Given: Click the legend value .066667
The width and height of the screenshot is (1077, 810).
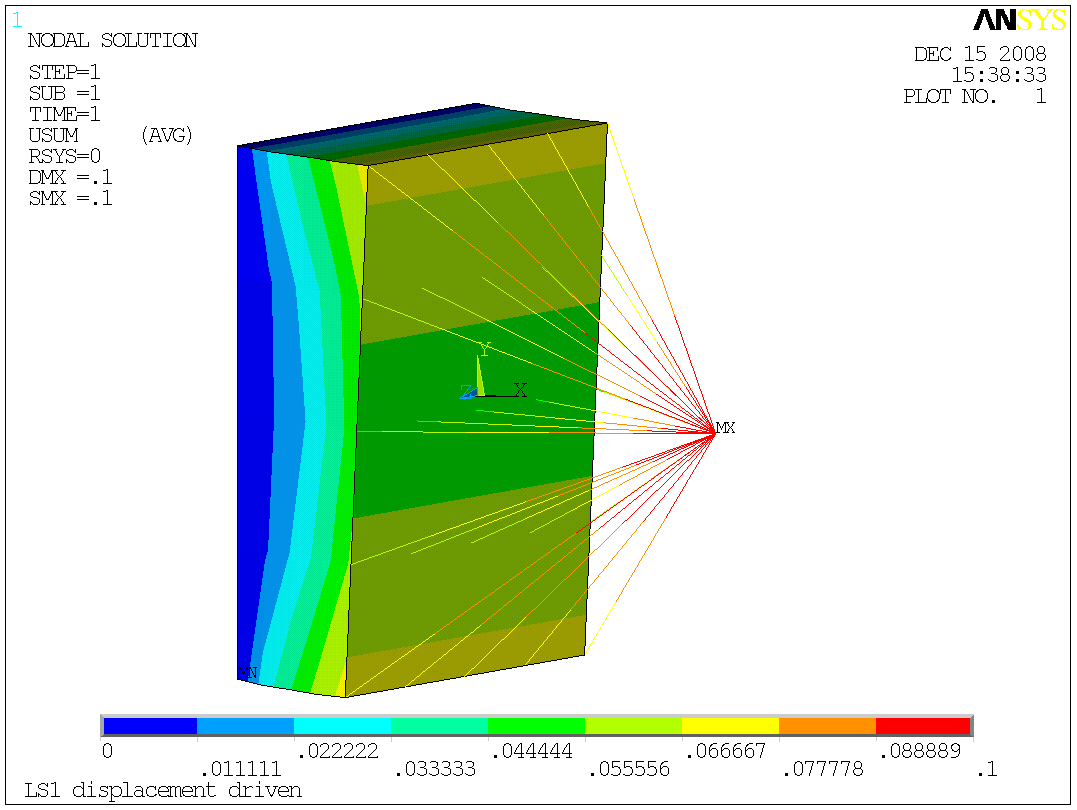Looking at the screenshot, I should pos(726,751).
